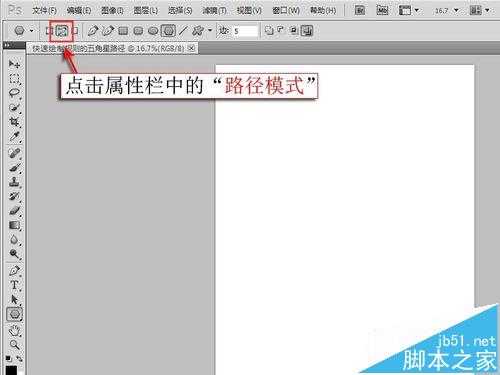This screenshot has width=500, height=375.
Task: Launch Bridge from the application bar
Action: coord(360,10)
